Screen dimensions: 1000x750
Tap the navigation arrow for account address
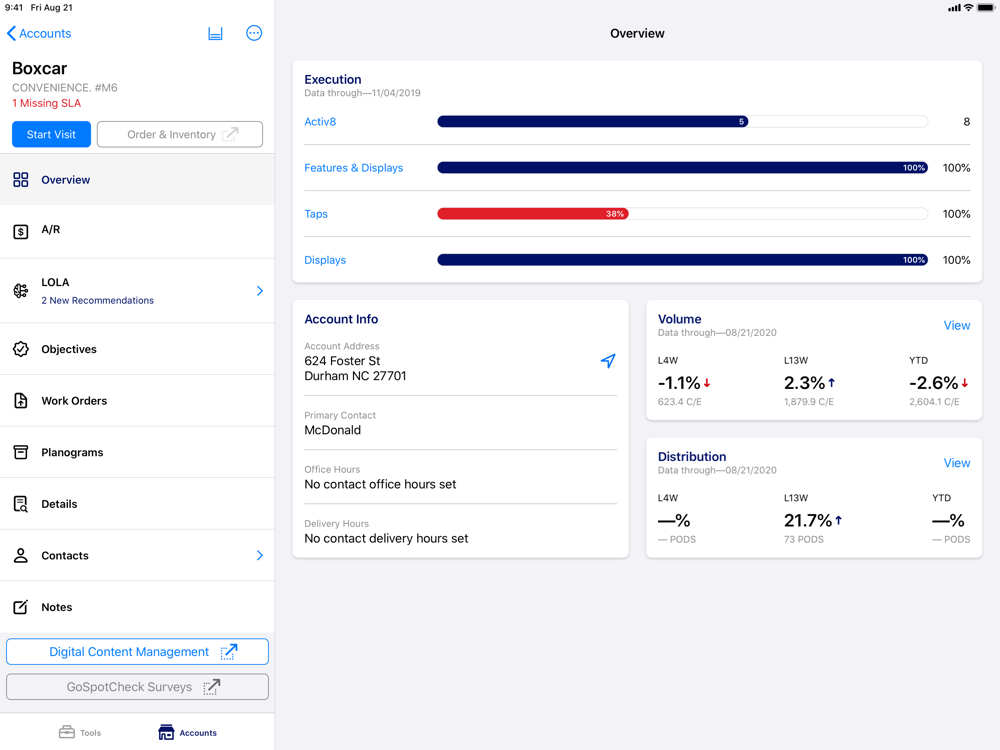(x=608, y=361)
